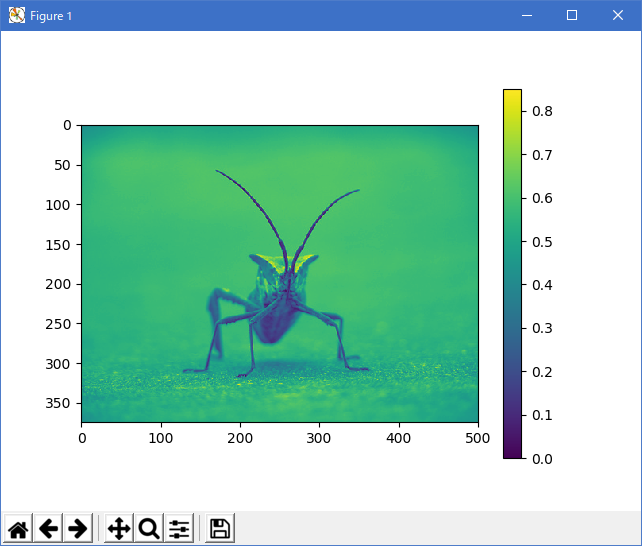Click colorbar tick label 0.8
This screenshot has height=546, width=642.
(542, 111)
